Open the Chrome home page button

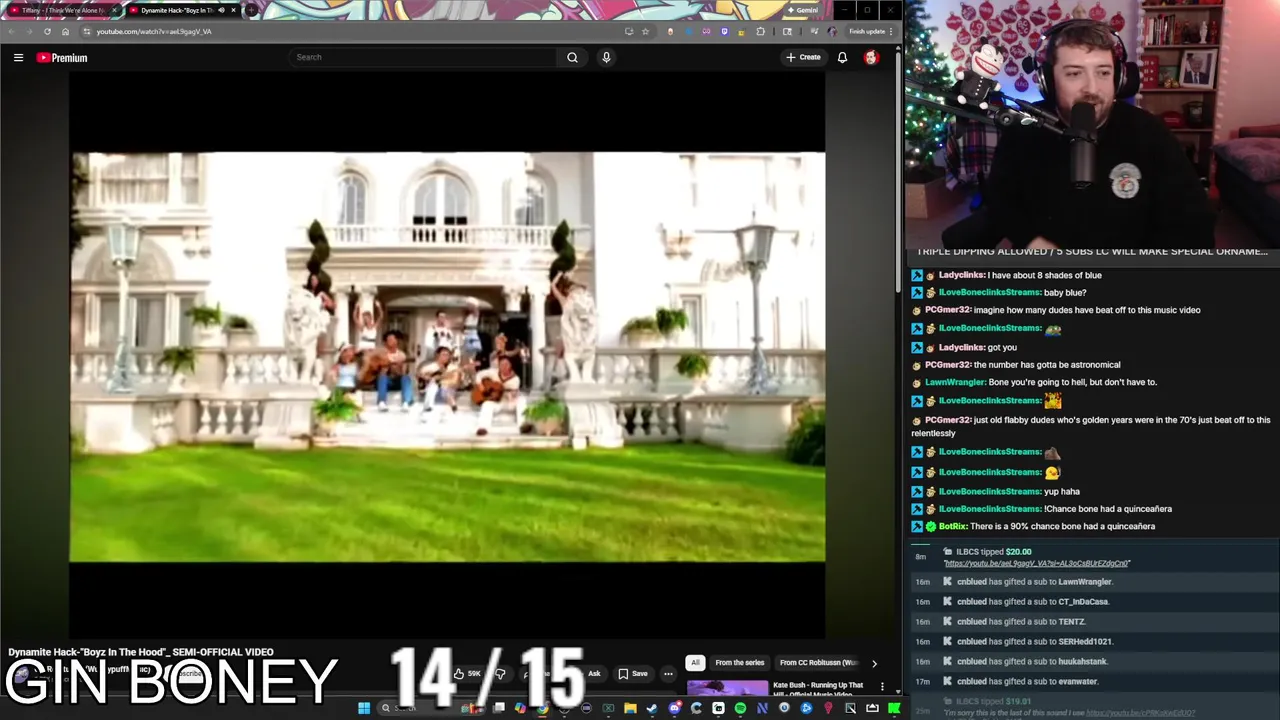tap(65, 31)
